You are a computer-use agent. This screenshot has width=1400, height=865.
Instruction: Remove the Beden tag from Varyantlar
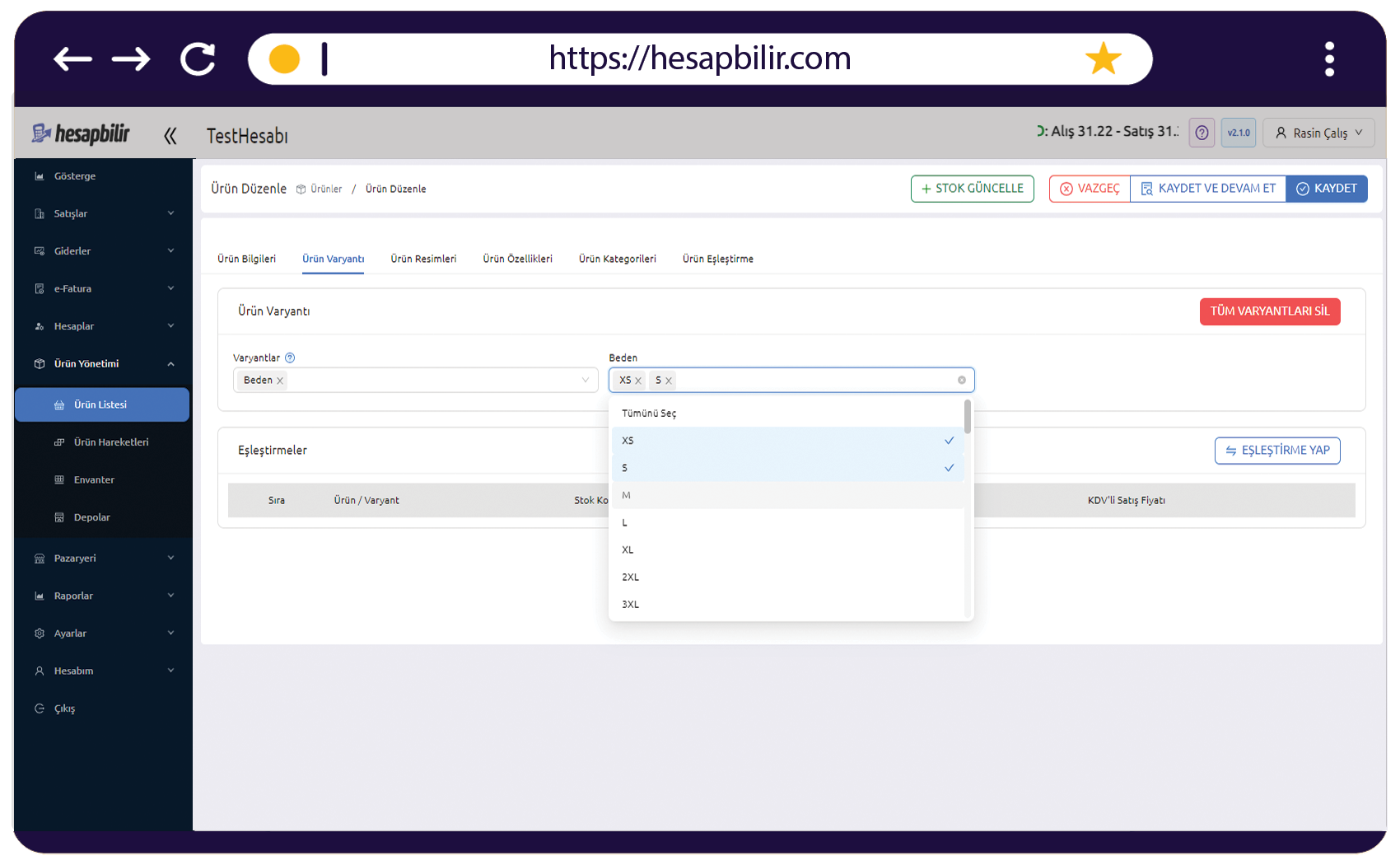[x=280, y=381]
